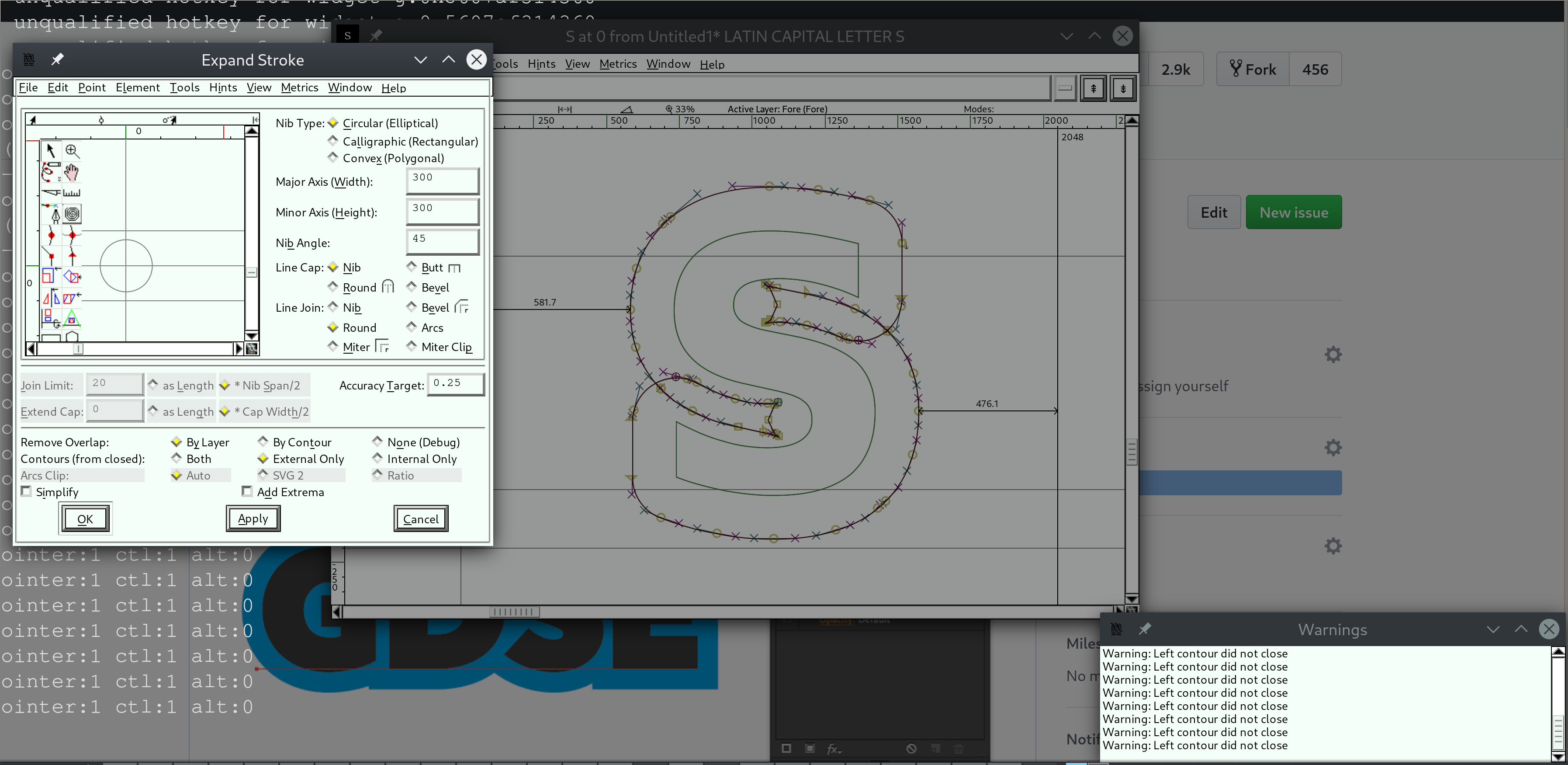Click the New issue button

1294,212
